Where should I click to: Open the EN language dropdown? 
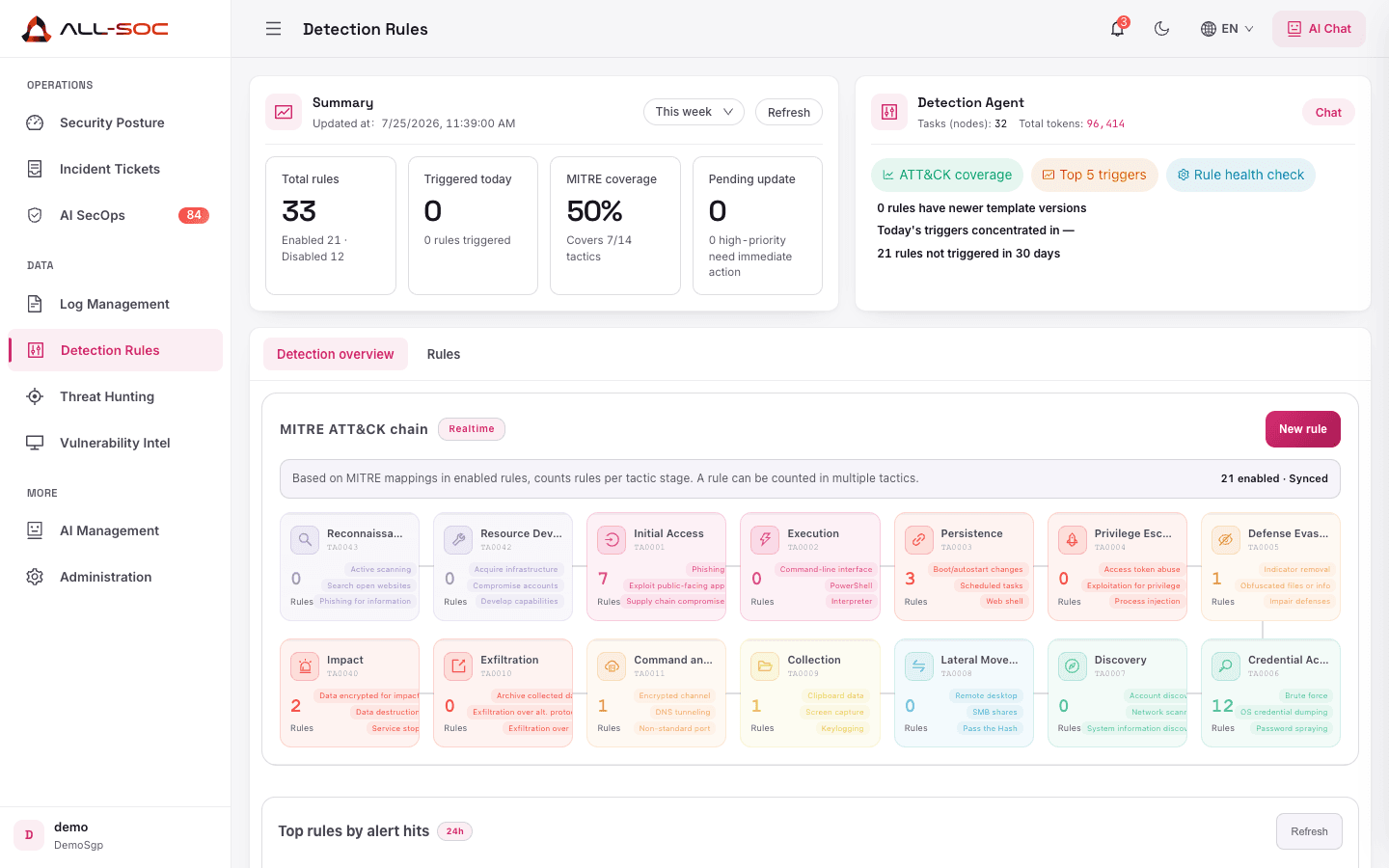coord(1227,29)
